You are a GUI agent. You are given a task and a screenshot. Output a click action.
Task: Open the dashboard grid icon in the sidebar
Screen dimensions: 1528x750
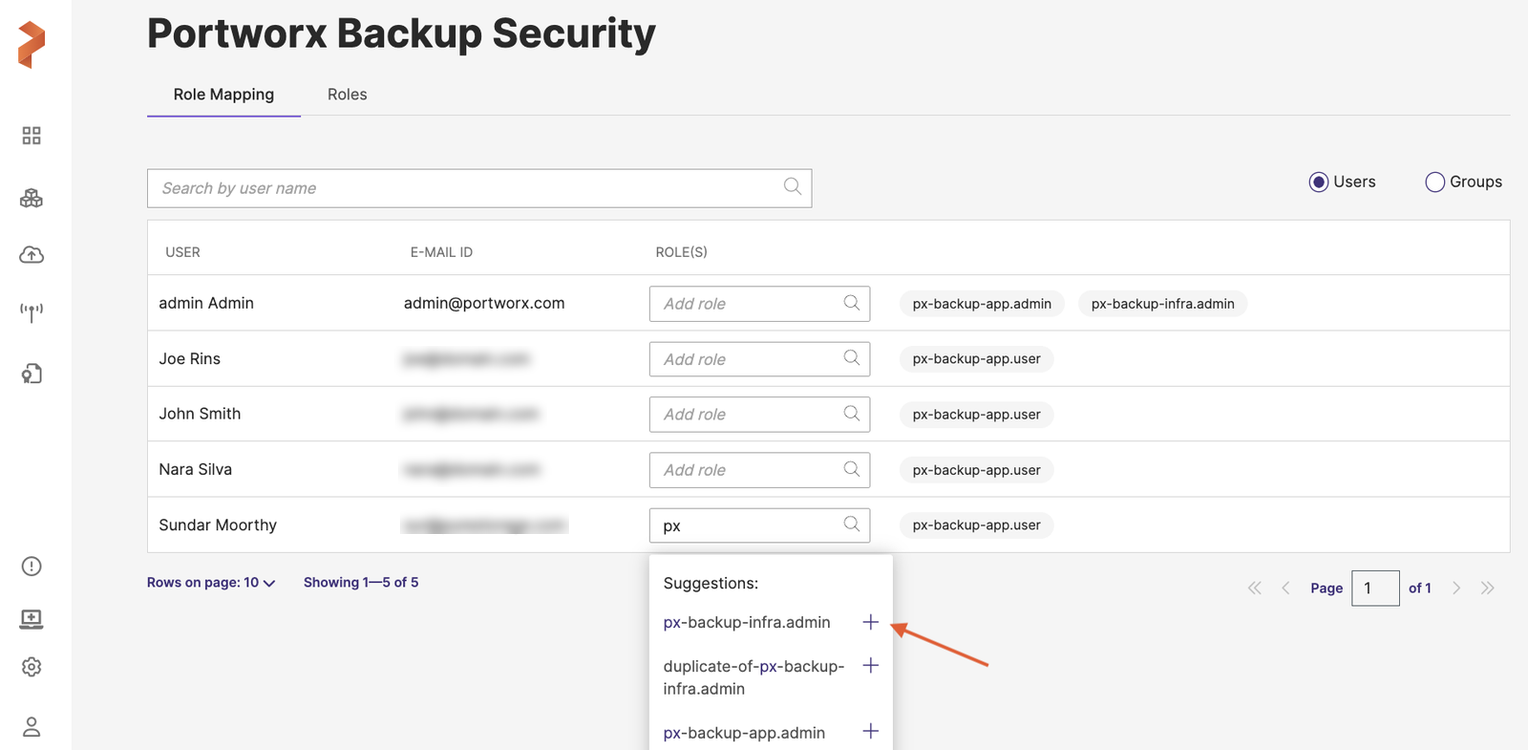(31, 136)
